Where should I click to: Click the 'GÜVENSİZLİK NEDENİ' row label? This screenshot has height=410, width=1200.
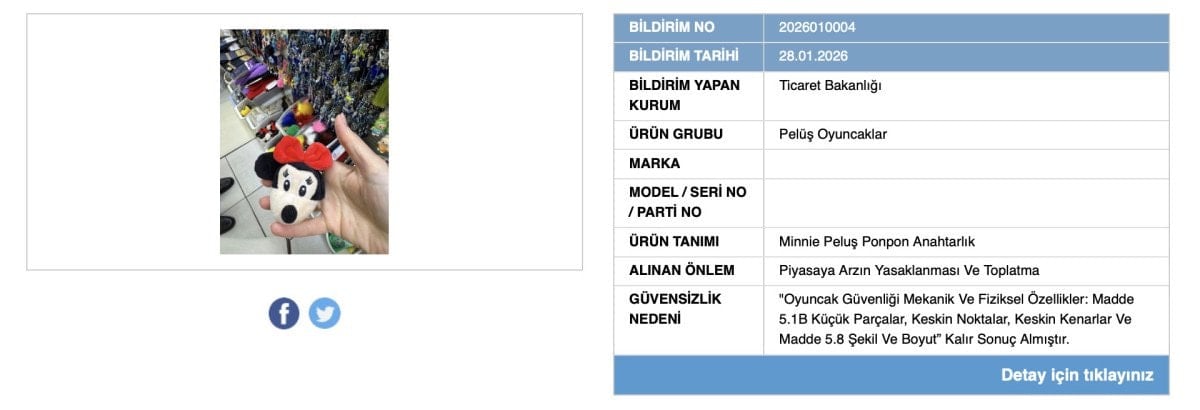(x=675, y=308)
